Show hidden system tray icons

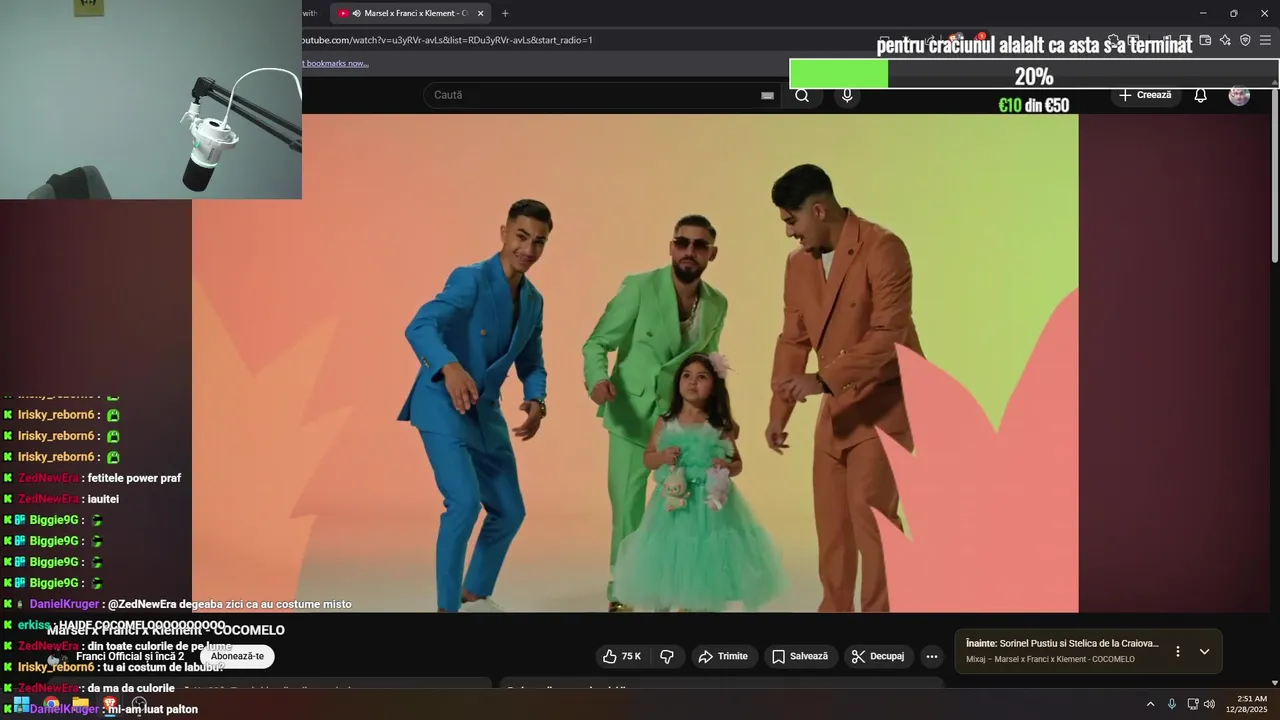1150,704
